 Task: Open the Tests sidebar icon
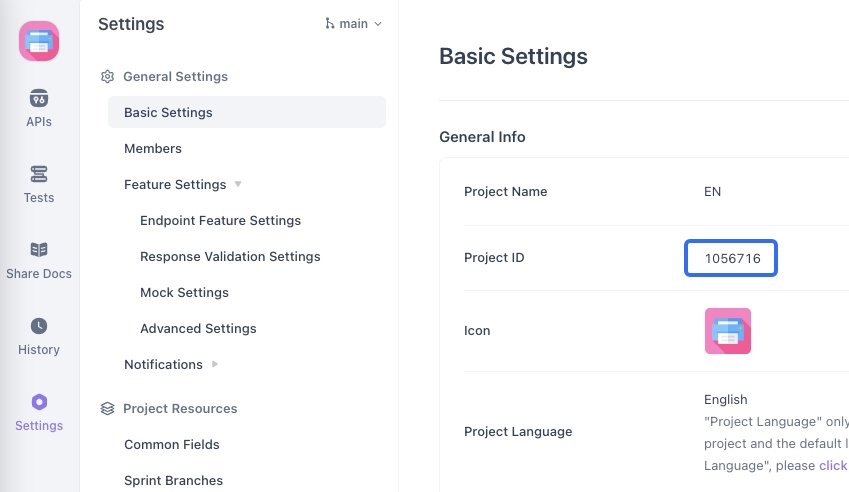coord(39,174)
